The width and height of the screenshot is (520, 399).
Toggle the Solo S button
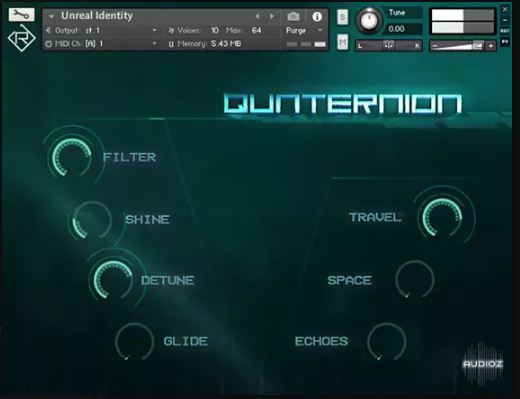[x=342, y=17]
